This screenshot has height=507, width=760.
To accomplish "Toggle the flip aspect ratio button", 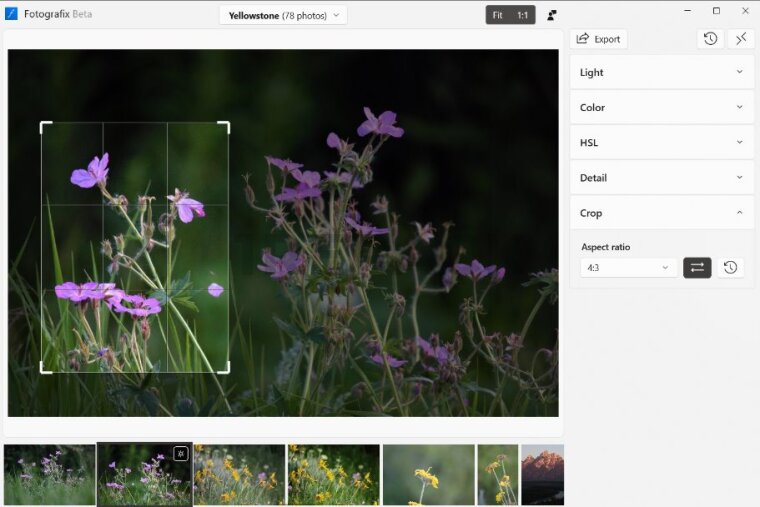I will [x=697, y=267].
